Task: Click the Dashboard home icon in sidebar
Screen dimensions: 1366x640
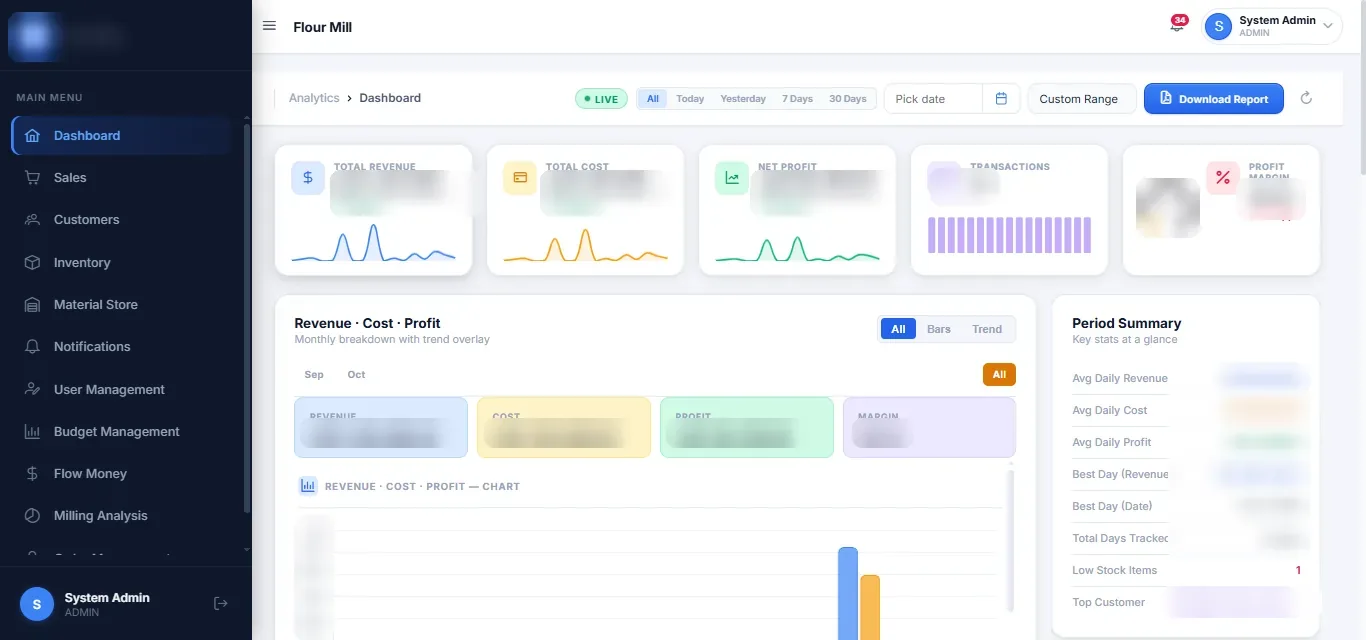Action: click(33, 136)
